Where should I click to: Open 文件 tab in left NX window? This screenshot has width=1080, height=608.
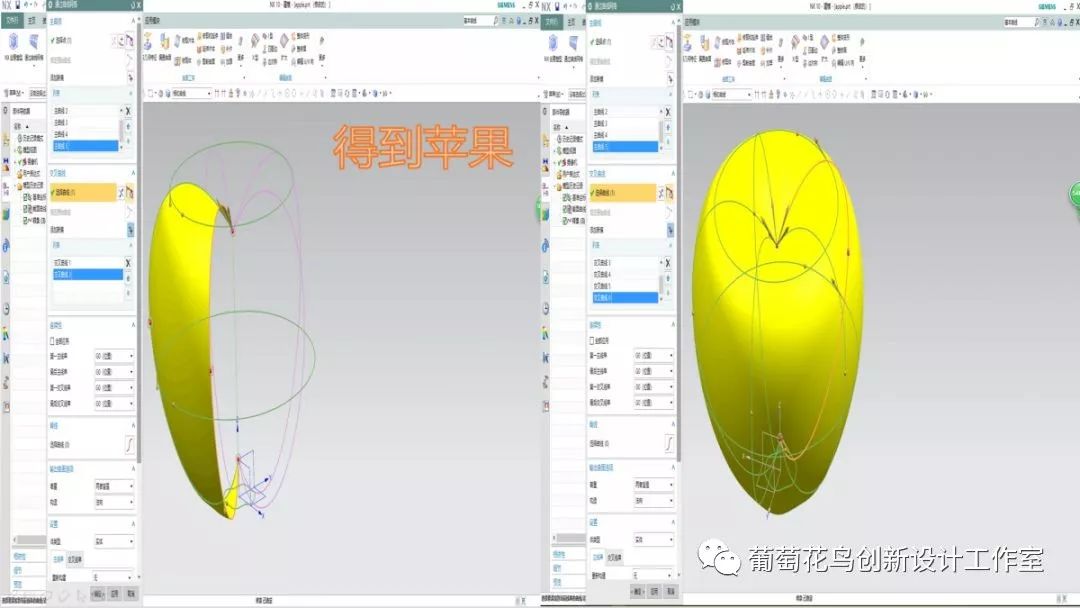(12, 21)
